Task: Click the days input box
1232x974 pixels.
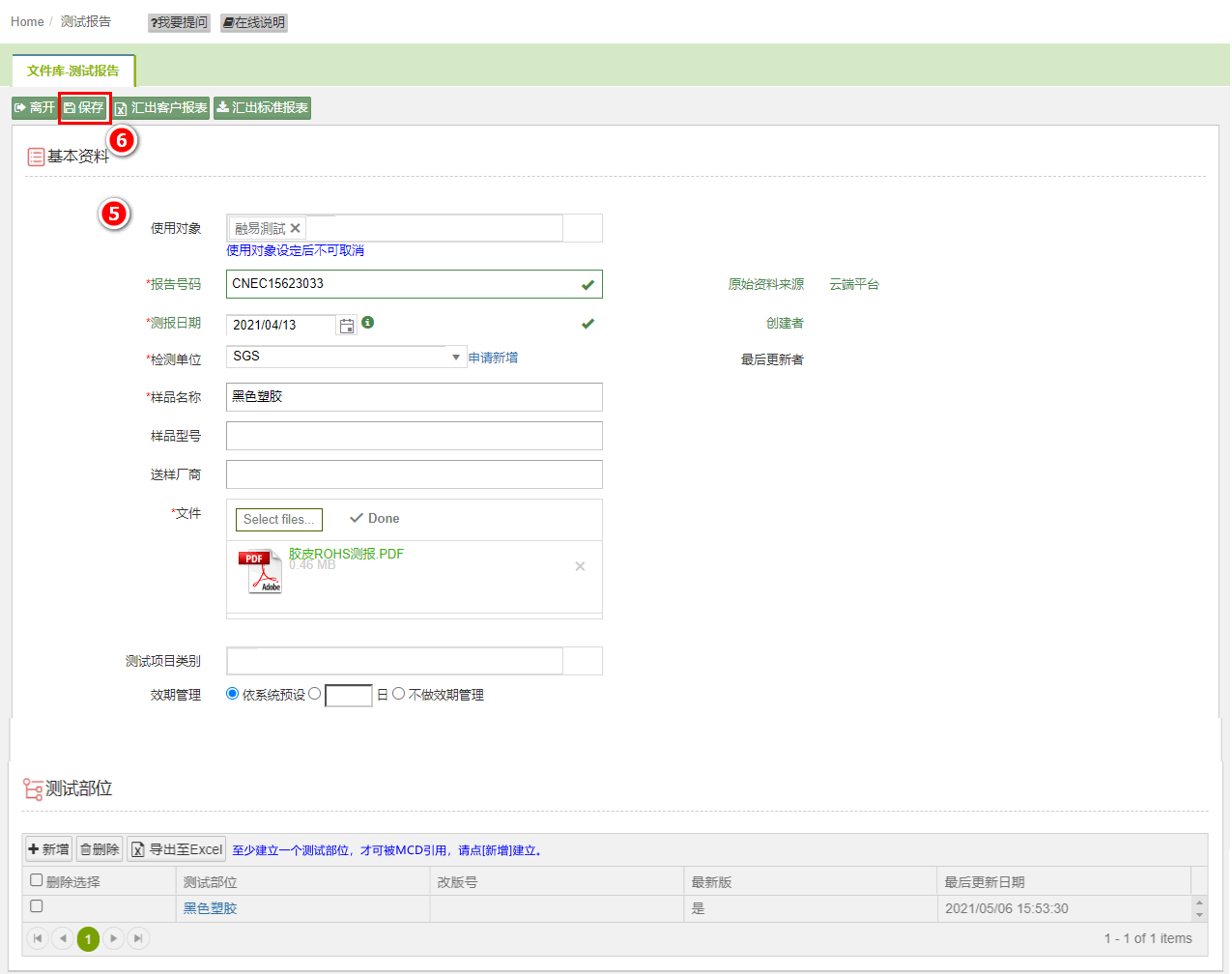Action: click(349, 696)
